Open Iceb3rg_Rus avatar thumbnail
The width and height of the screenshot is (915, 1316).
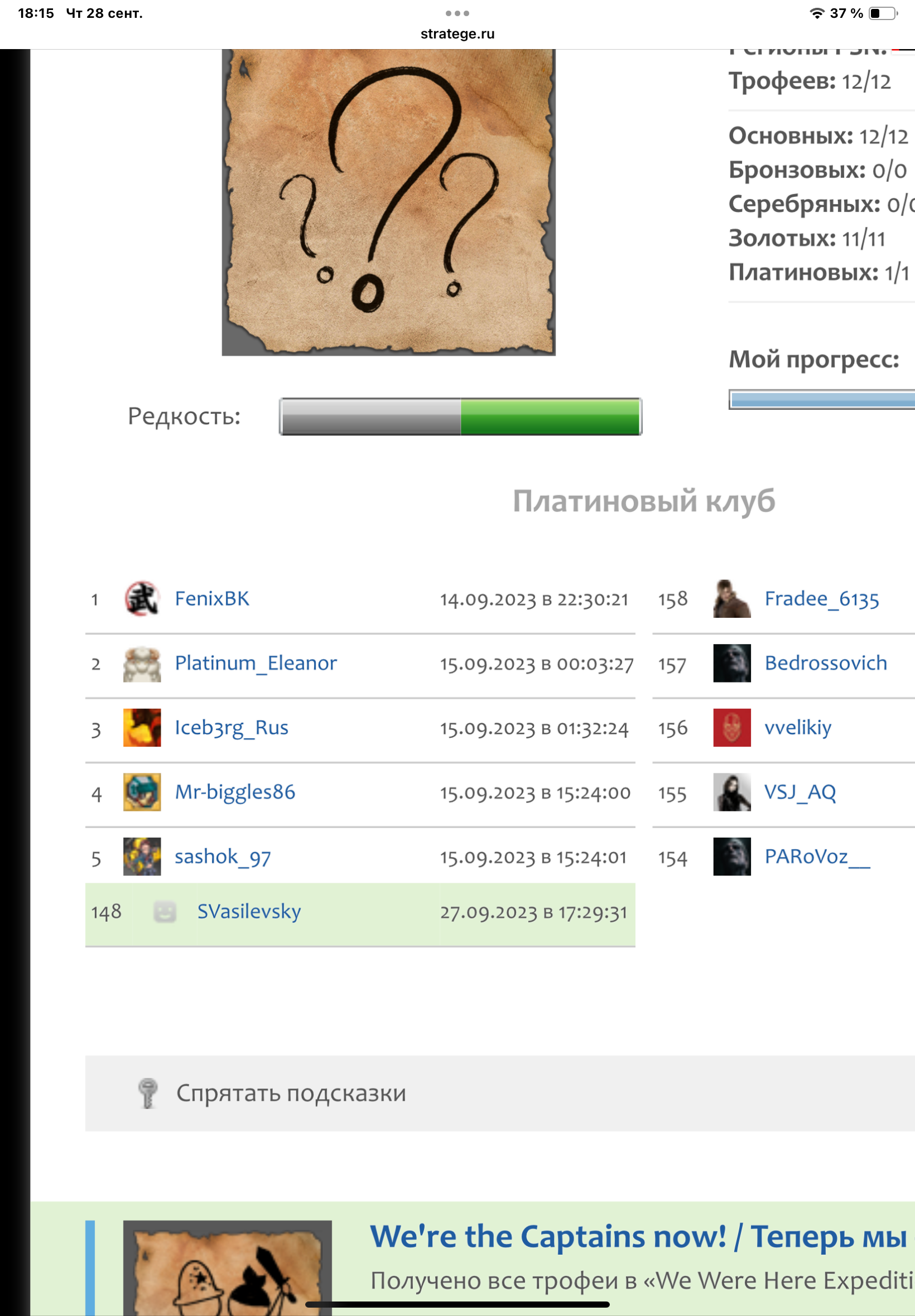[142, 728]
